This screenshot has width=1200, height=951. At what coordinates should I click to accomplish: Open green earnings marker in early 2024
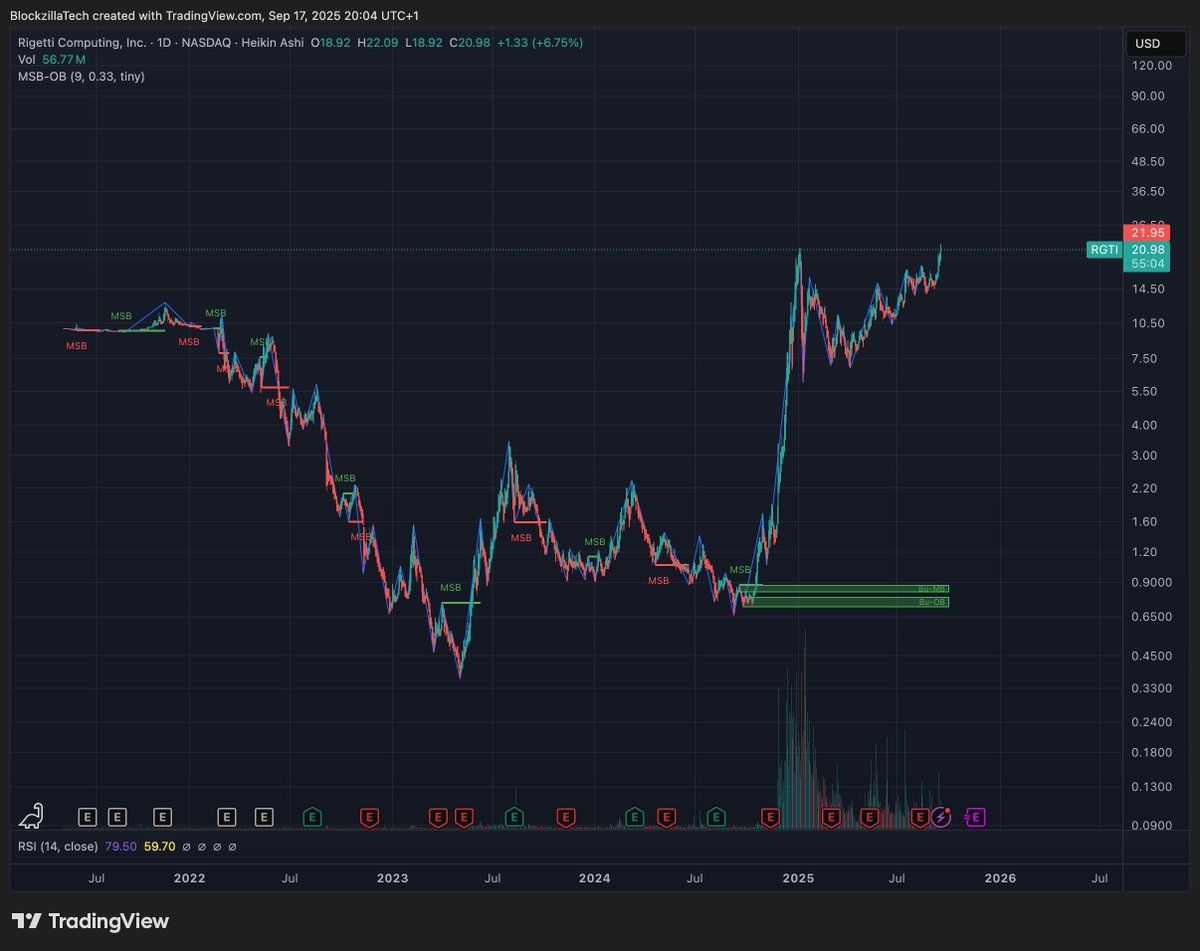(x=633, y=818)
